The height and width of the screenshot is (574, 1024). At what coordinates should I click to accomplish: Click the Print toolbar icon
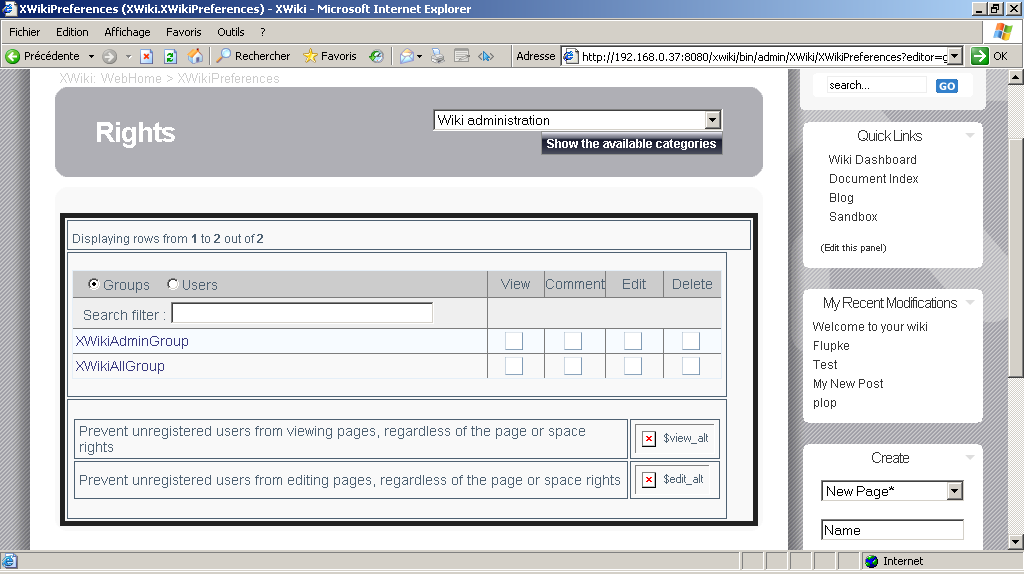tap(438, 56)
